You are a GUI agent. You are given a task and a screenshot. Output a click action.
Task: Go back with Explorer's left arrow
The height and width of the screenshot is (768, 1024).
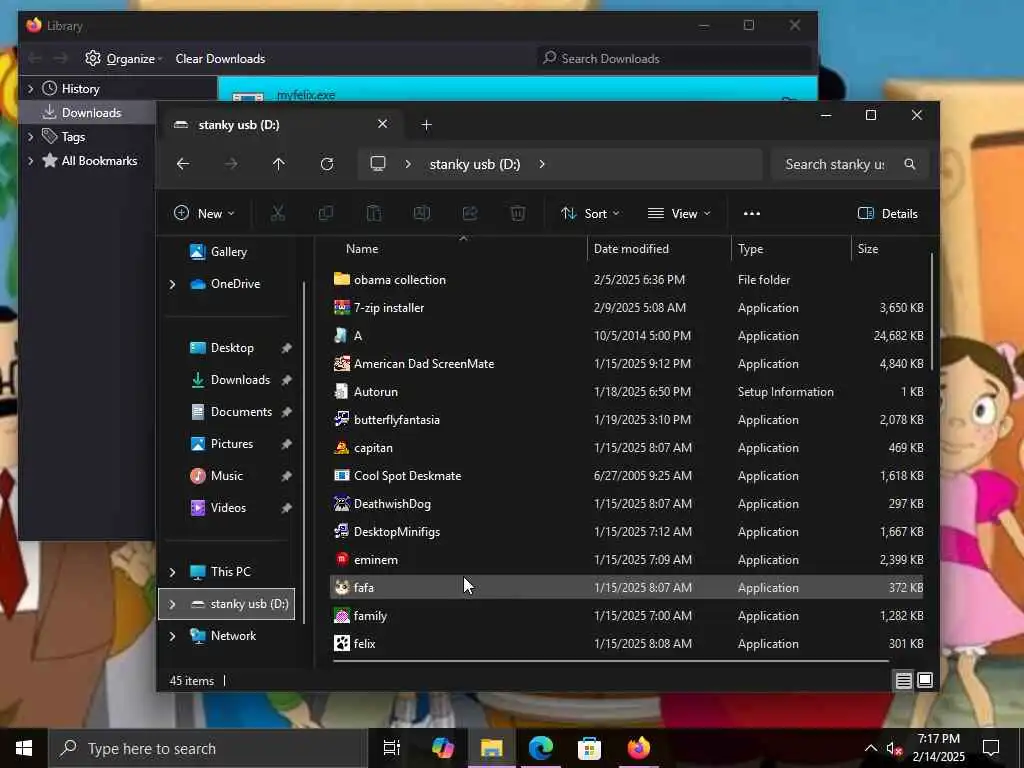point(183,164)
